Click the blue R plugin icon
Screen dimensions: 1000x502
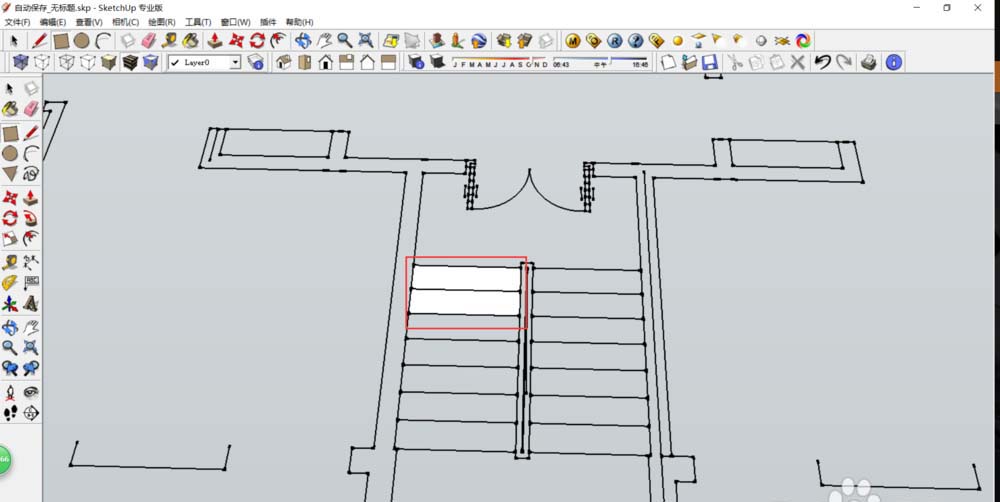pyautogui.click(x=614, y=41)
